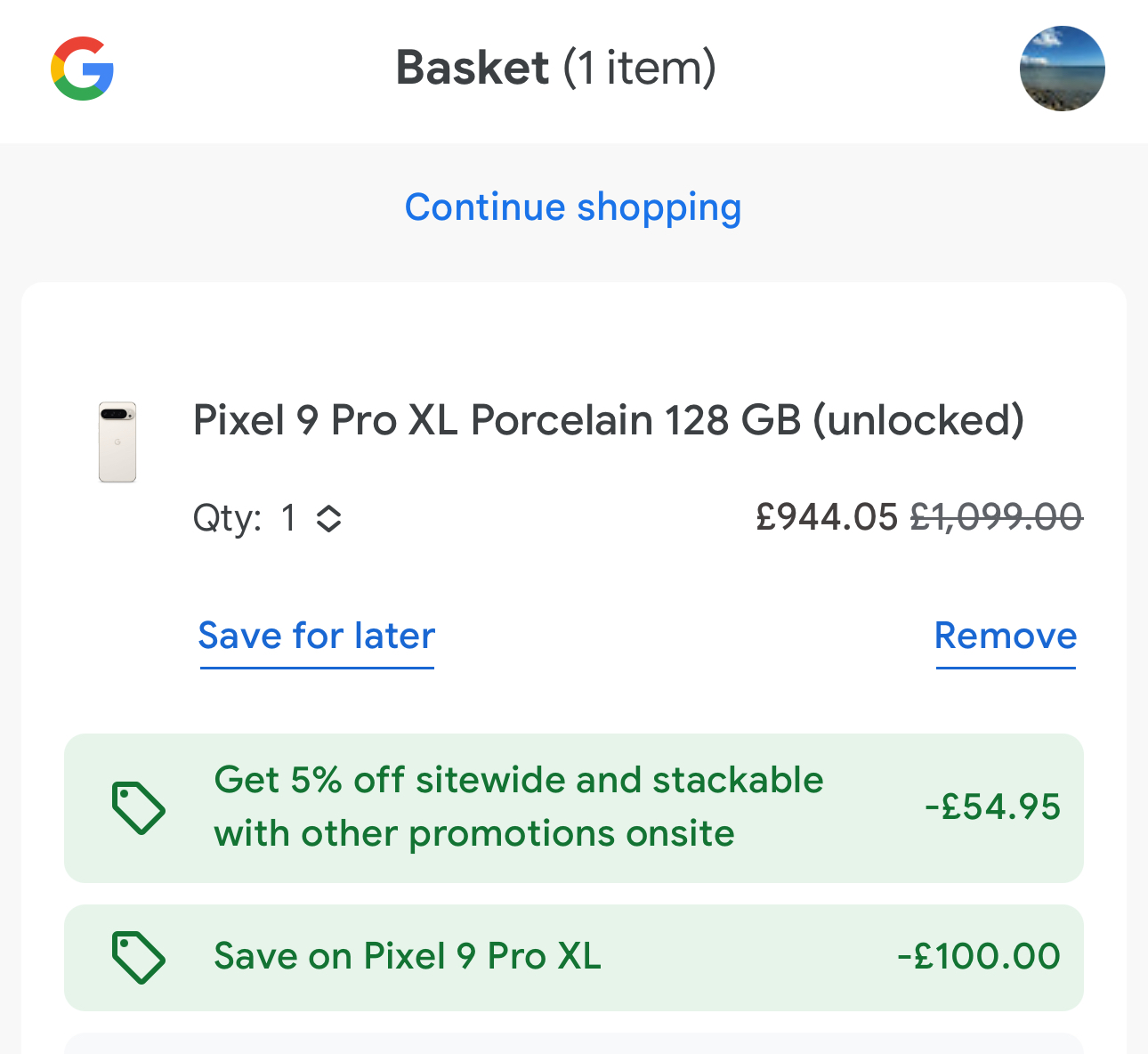Screen dimensions: 1148x1054
Task: Click the Pixel 9 Pro XL savings tag icon
Action: pos(138,958)
